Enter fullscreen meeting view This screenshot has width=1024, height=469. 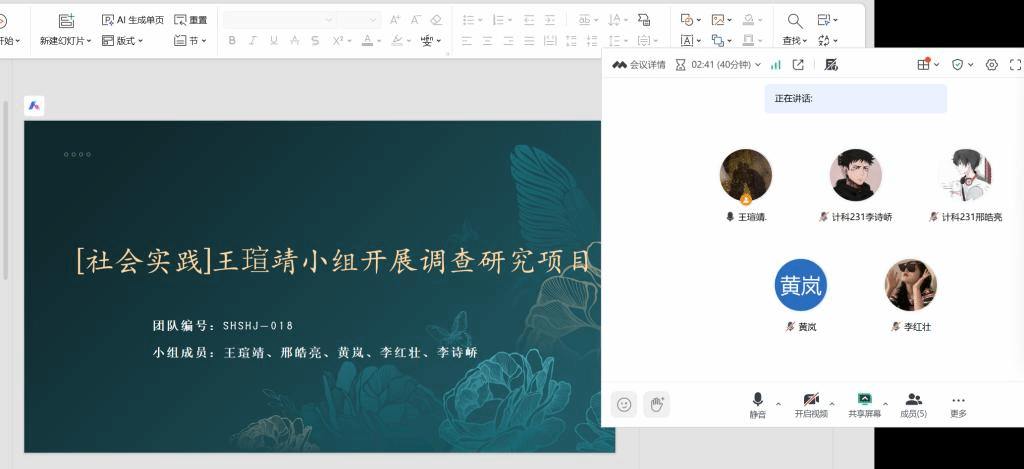(1015, 64)
